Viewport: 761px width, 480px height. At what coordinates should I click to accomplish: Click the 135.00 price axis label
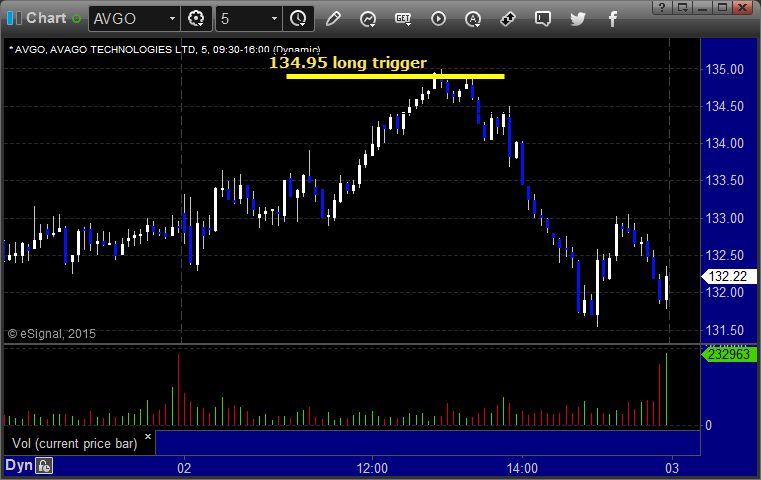tap(724, 69)
